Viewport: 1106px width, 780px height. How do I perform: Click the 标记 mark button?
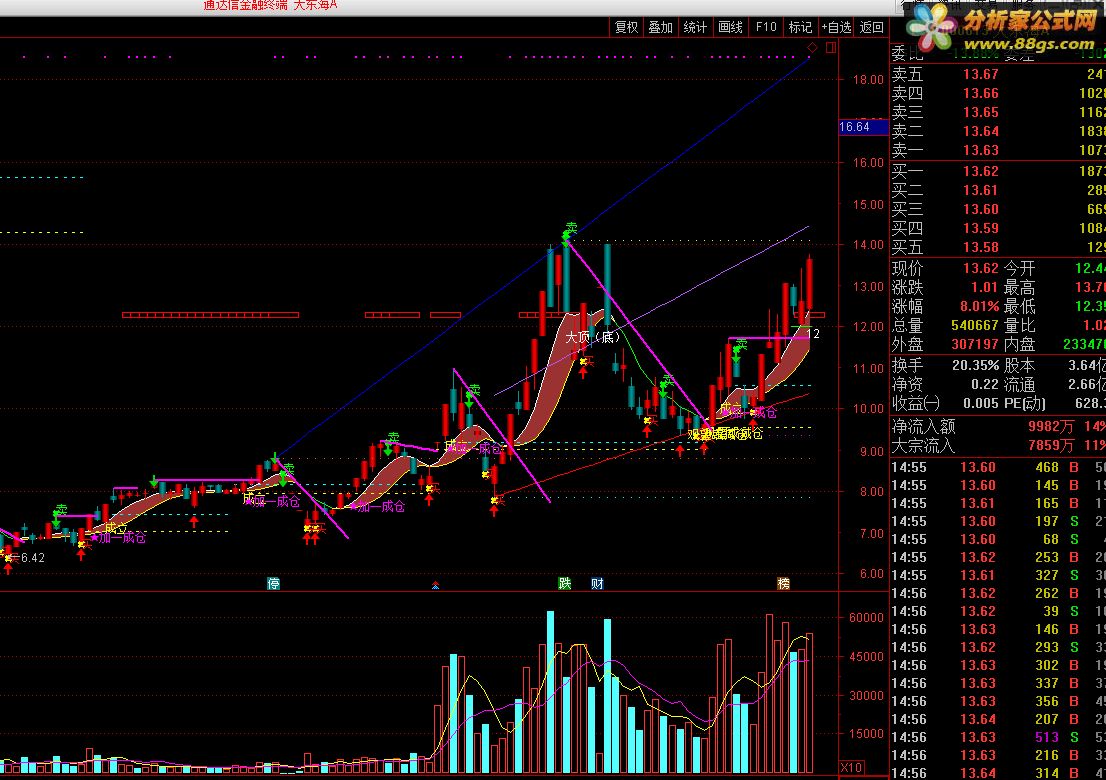pyautogui.click(x=801, y=27)
